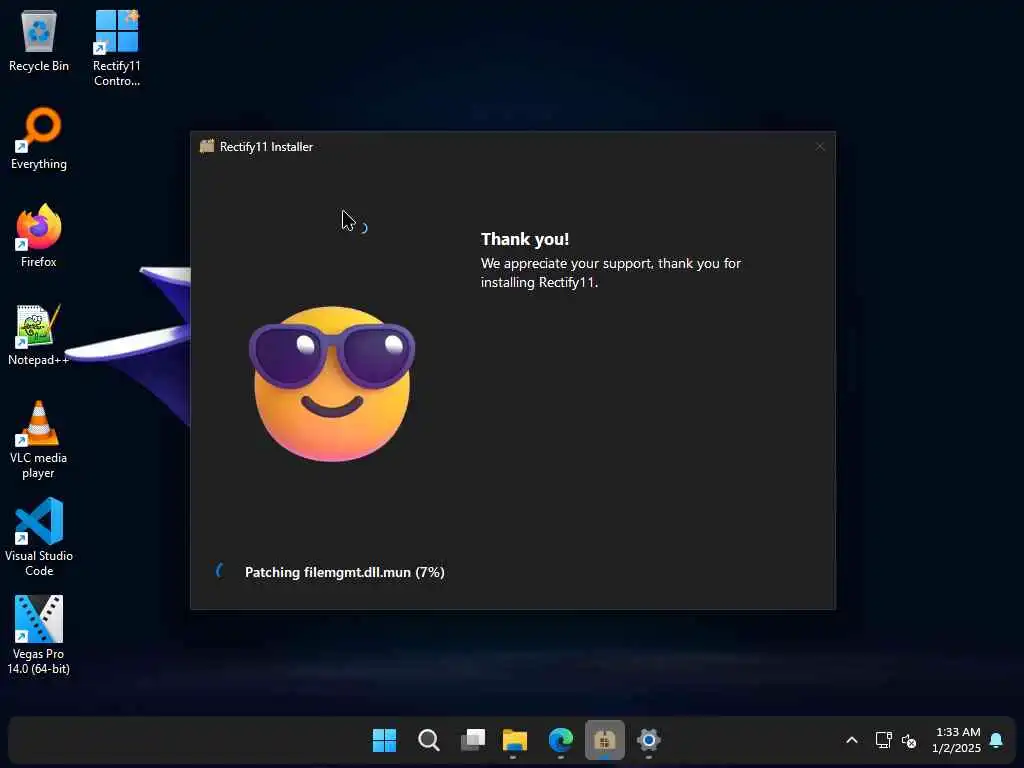Open taskbar Search
Image resolution: width=1024 pixels, height=768 pixels.
point(428,740)
